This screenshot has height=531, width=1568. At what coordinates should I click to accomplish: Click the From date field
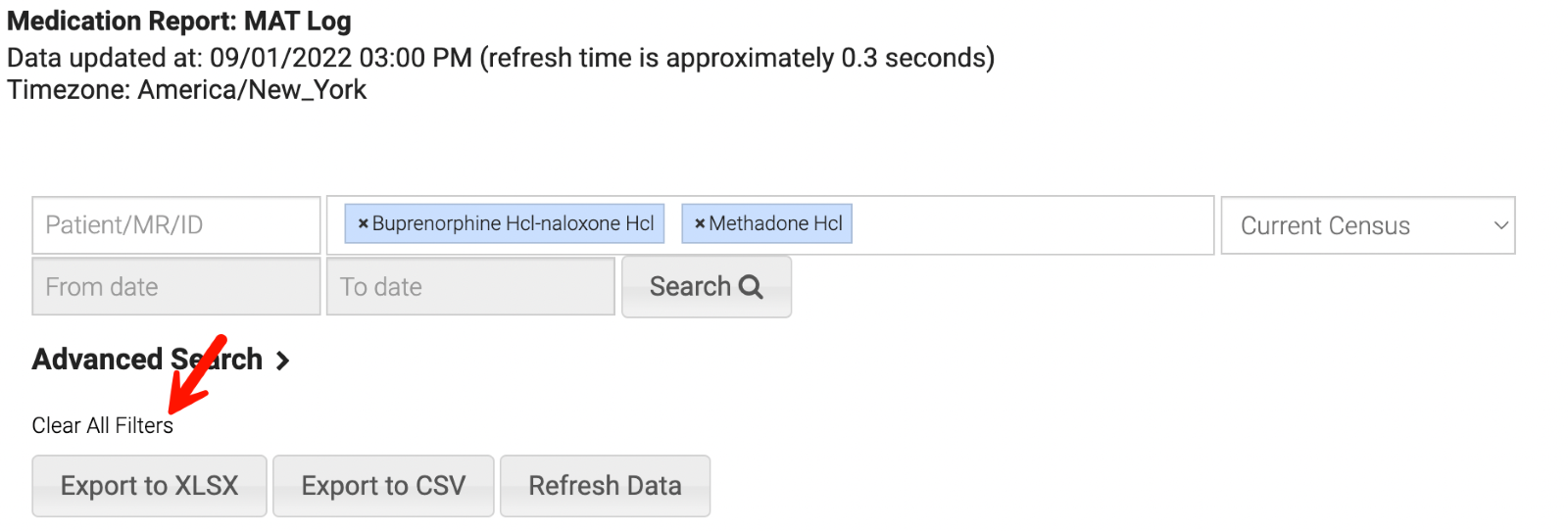(x=176, y=286)
